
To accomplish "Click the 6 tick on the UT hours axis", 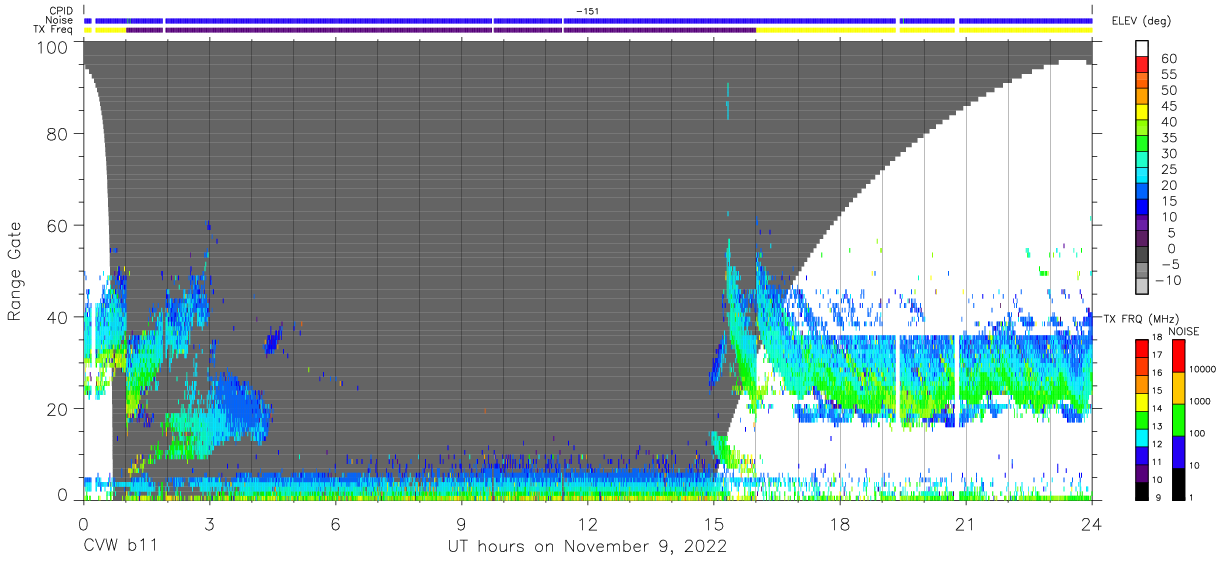I will coord(335,523).
